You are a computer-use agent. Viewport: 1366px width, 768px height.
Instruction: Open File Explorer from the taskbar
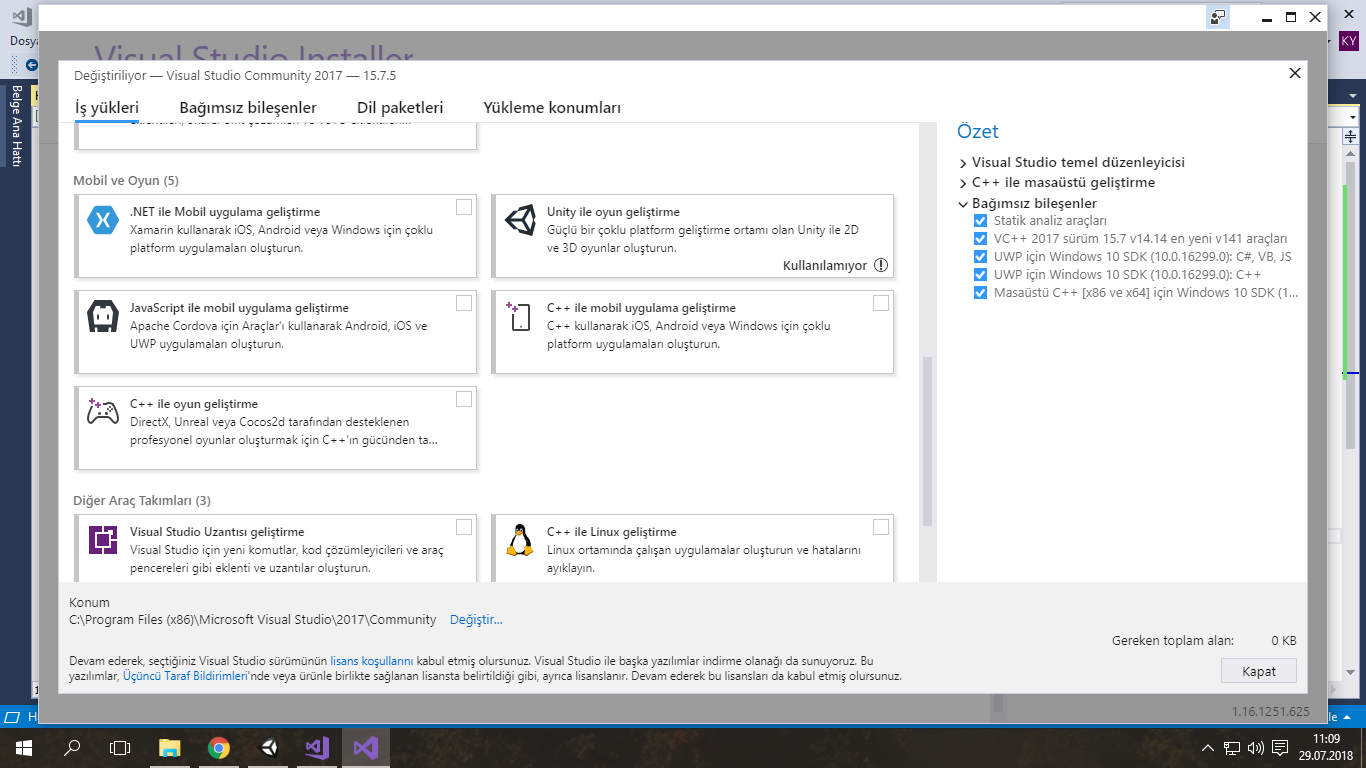click(170, 747)
